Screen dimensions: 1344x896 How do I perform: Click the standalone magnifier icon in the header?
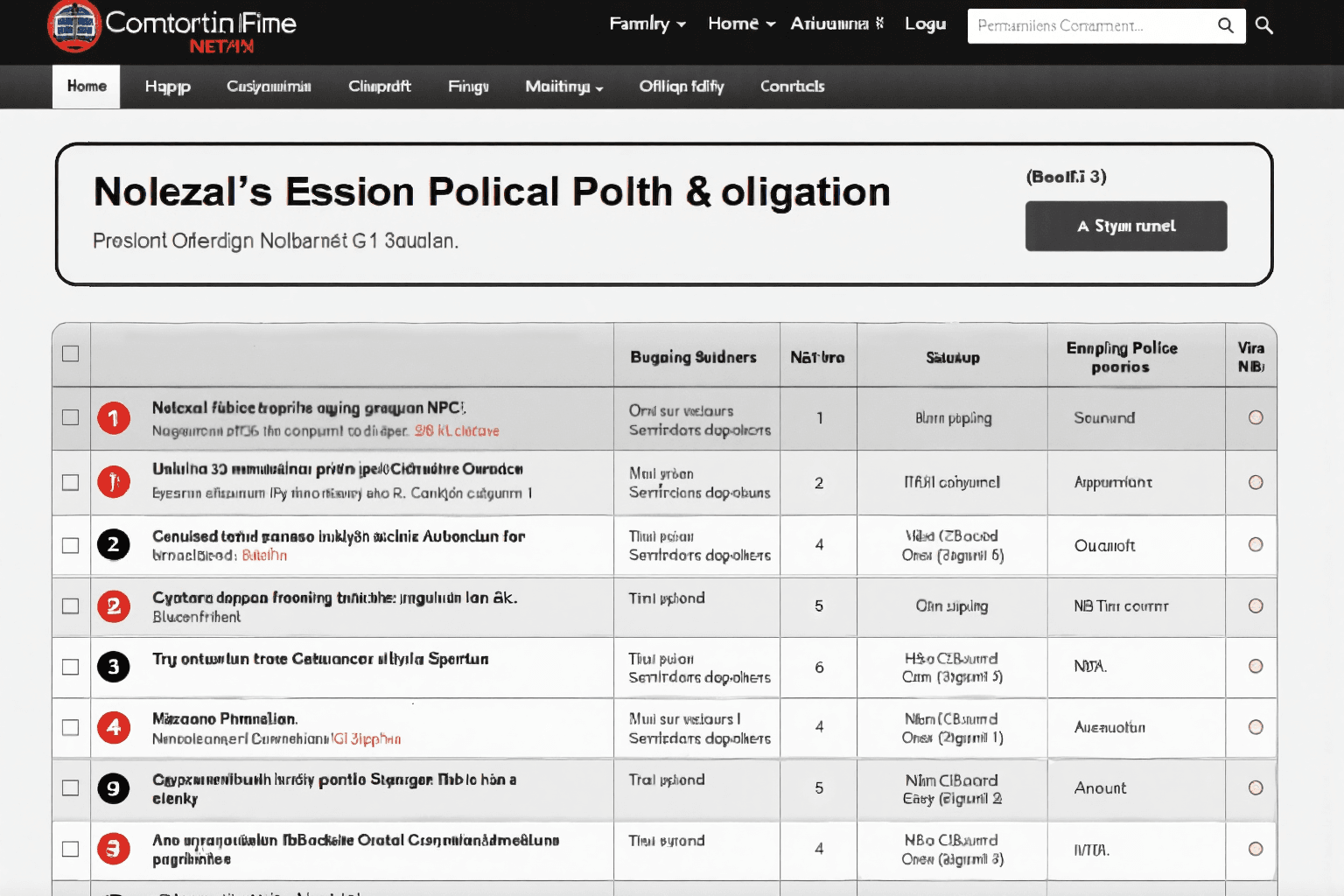coord(1263,25)
